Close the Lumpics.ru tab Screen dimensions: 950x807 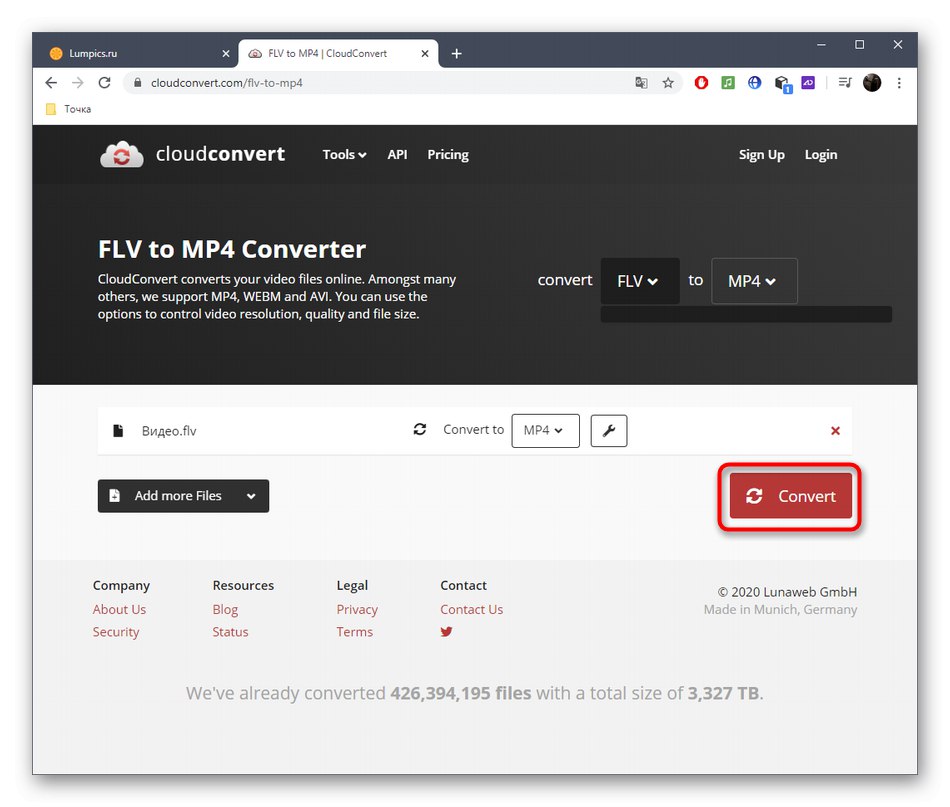click(x=225, y=53)
